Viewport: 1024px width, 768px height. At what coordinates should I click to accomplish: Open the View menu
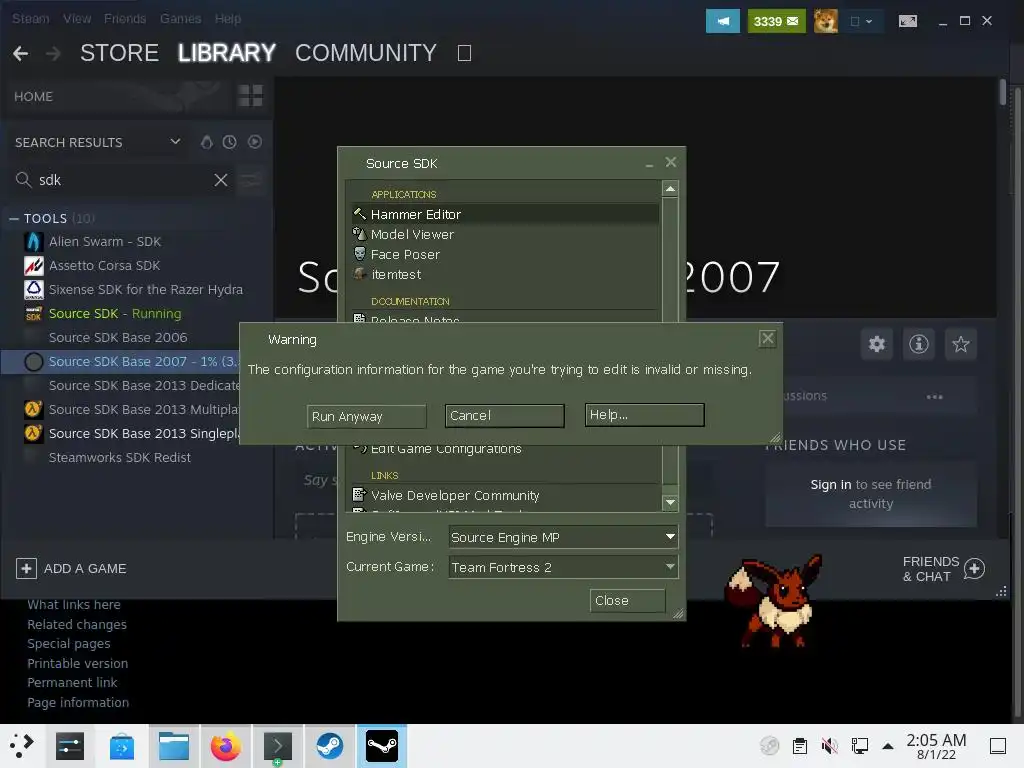click(x=77, y=19)
